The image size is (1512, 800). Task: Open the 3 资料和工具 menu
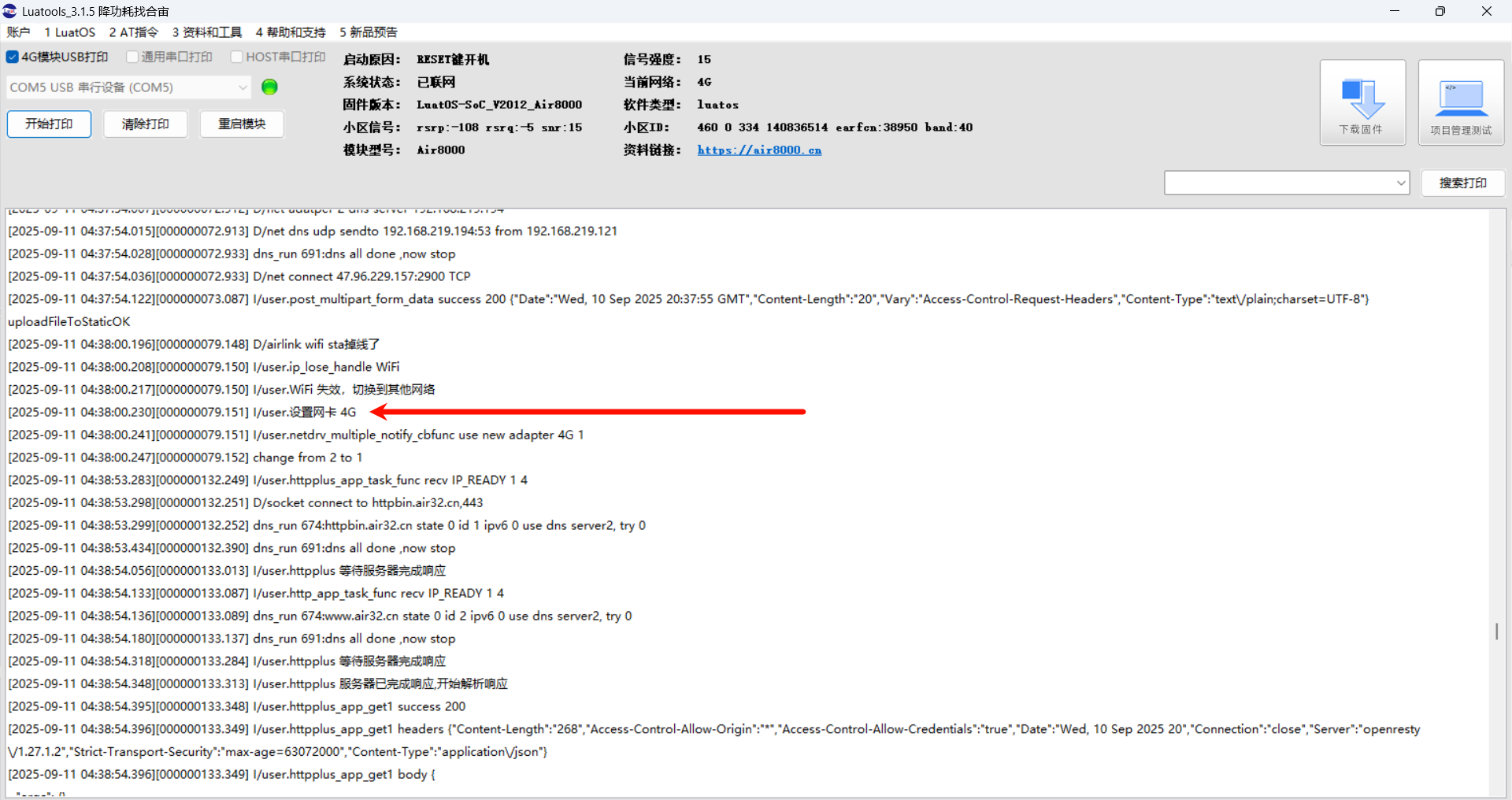(x=207, y=32)
